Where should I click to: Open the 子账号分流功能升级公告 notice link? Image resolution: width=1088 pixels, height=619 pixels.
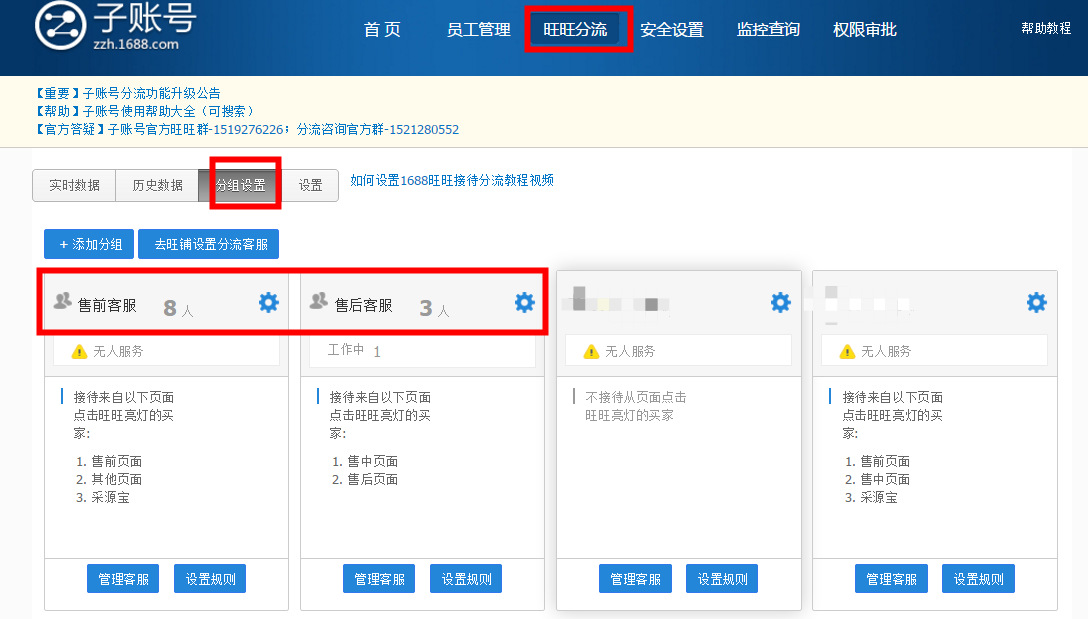tap(151, 93)
